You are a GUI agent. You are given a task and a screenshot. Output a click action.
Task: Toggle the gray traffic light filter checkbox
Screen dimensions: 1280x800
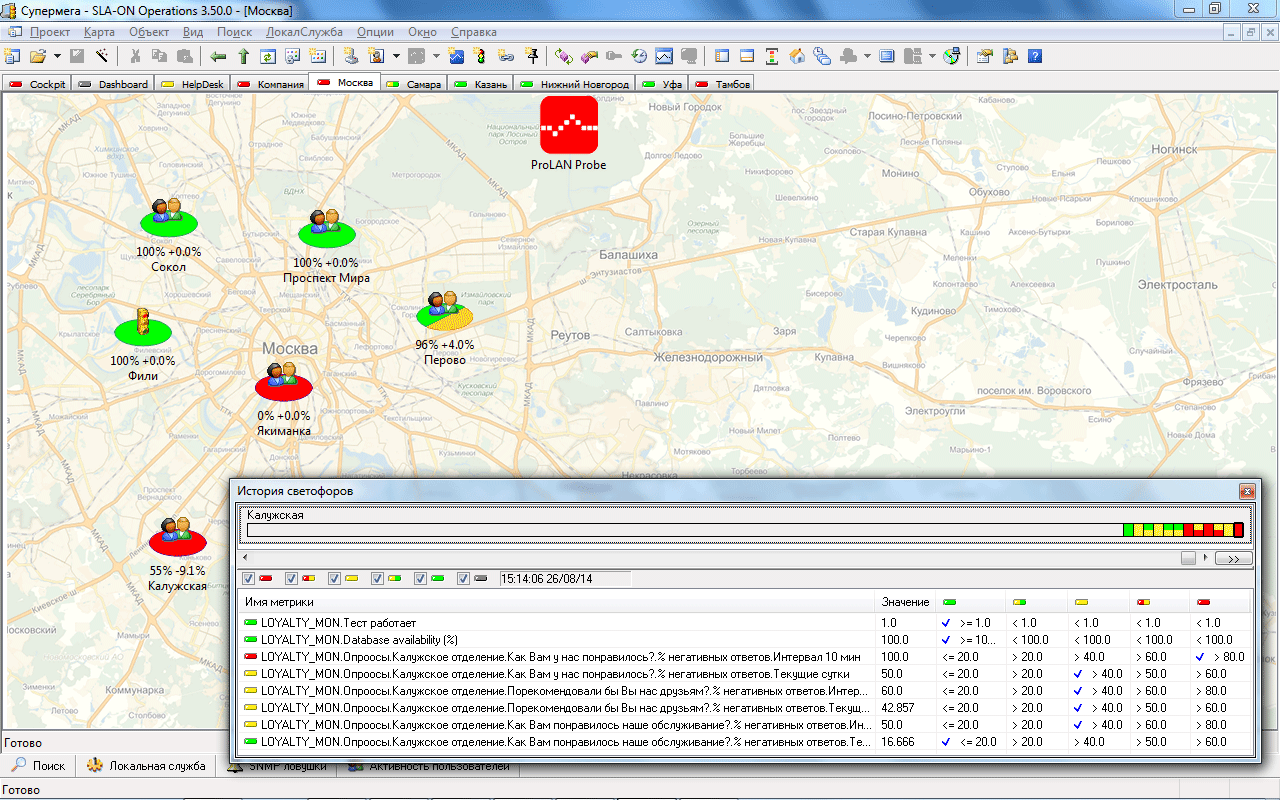pyautogui.click(x=464, y=578)
